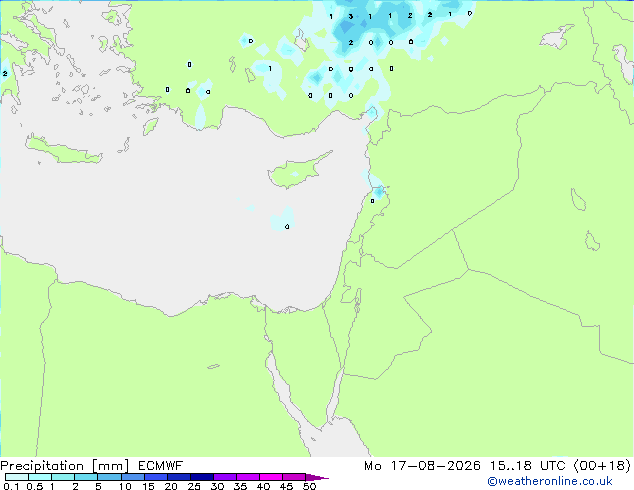Click the 'Precipitation [mm]' title text
This screenshot has height=490, width=634.
coord(65,466)
